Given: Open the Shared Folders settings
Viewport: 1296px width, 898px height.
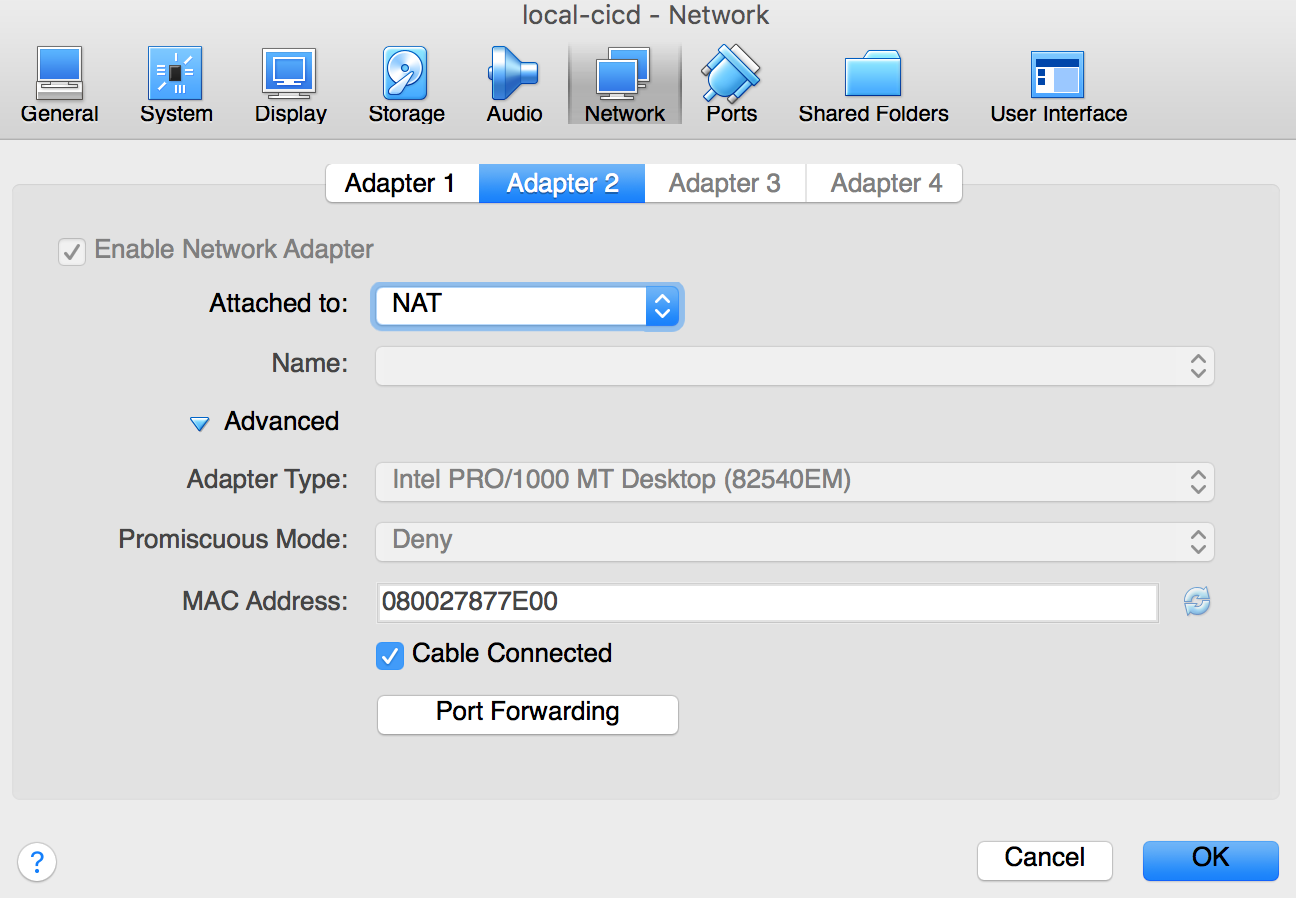Looking at the screenshot, I should point(873,85).
